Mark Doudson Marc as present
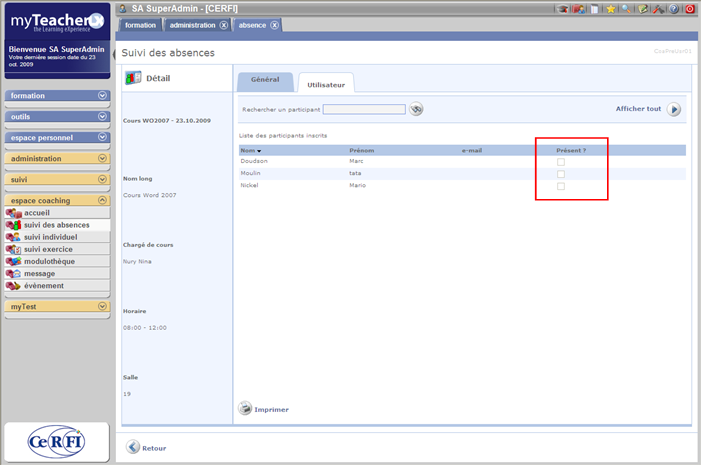 (561, 162)
